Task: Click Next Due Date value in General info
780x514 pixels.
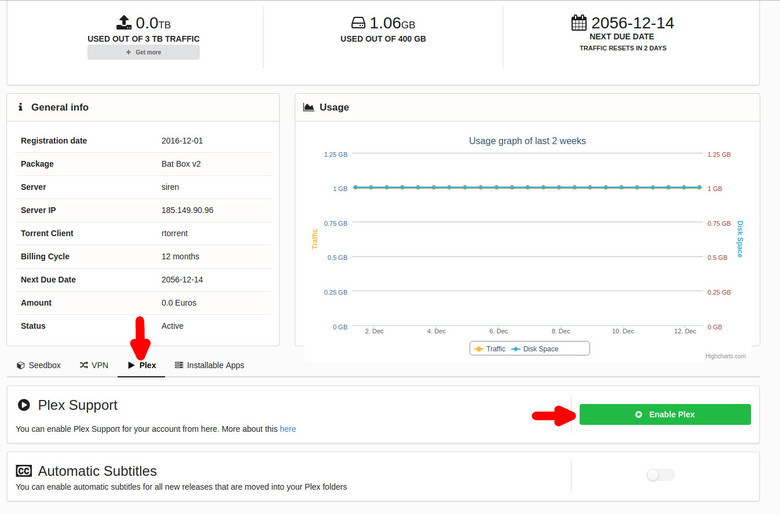Action: pyautogui.click(x=182, y=280)
